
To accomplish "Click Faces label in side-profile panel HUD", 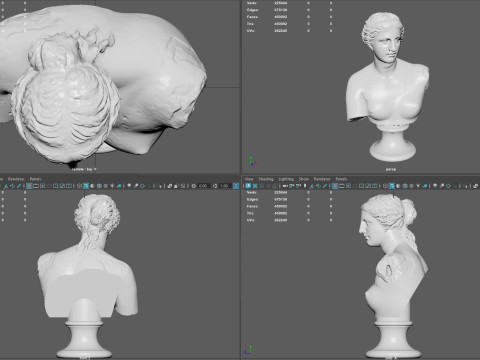I will (252, 206).
